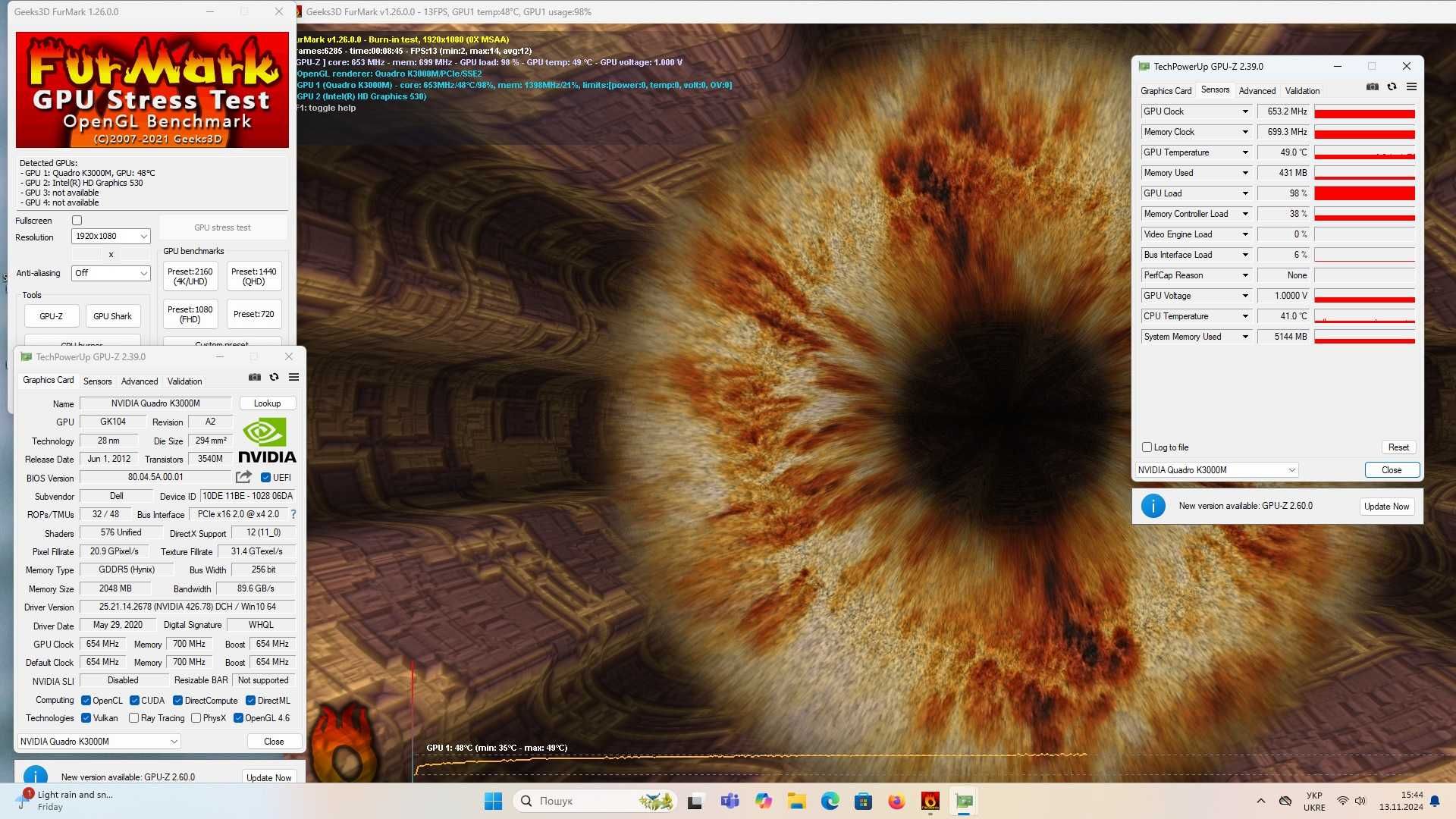
Task: Switch to Validation tab in right GPU-Z
Action: tap(1302, 91)
